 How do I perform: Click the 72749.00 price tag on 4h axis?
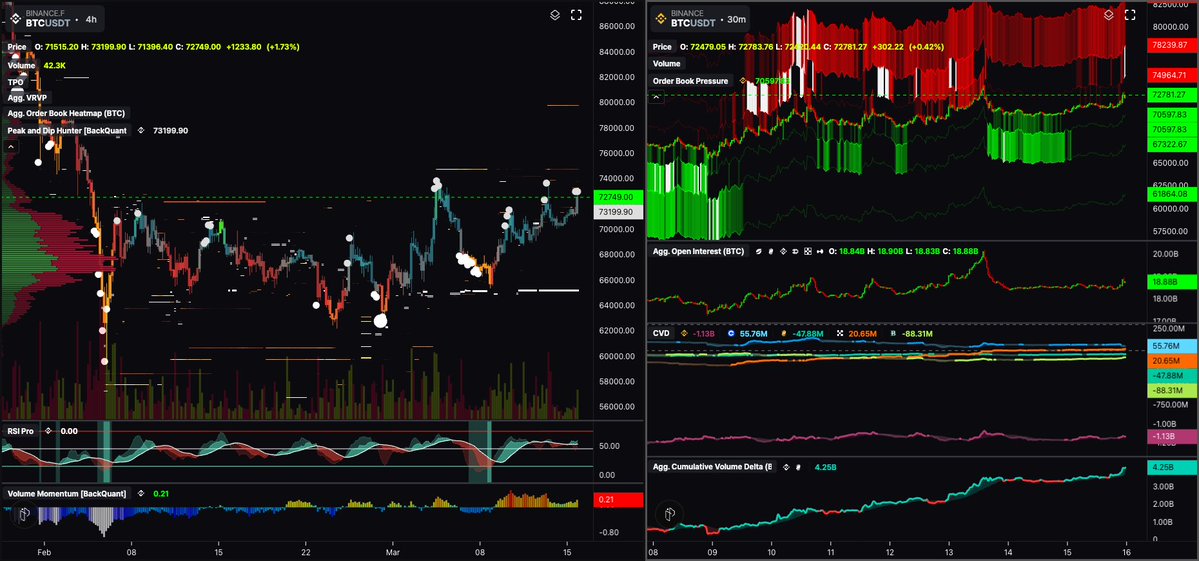click(618, 198)
